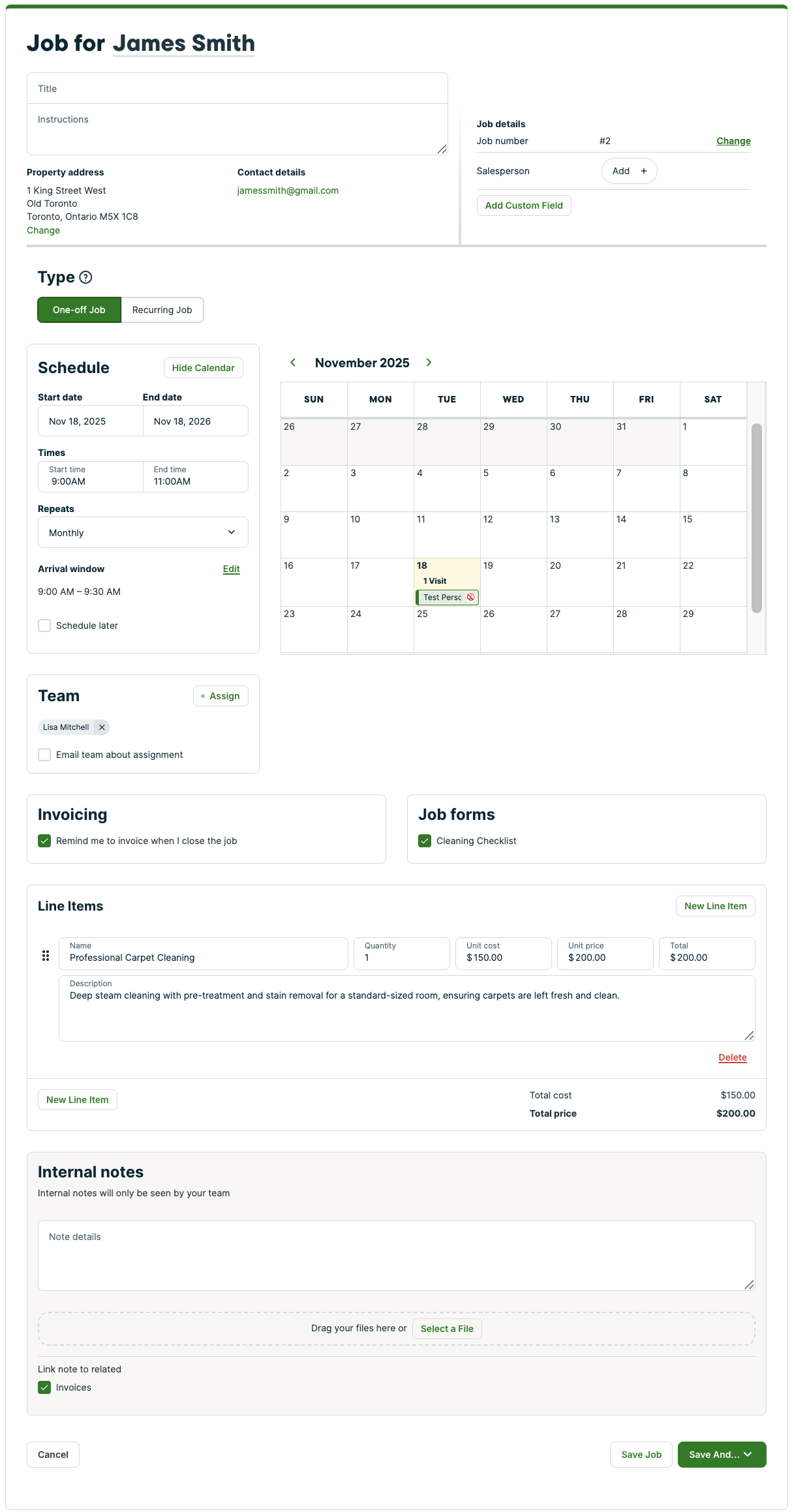Click the Type help question mark icon

[x=85, y=277]
